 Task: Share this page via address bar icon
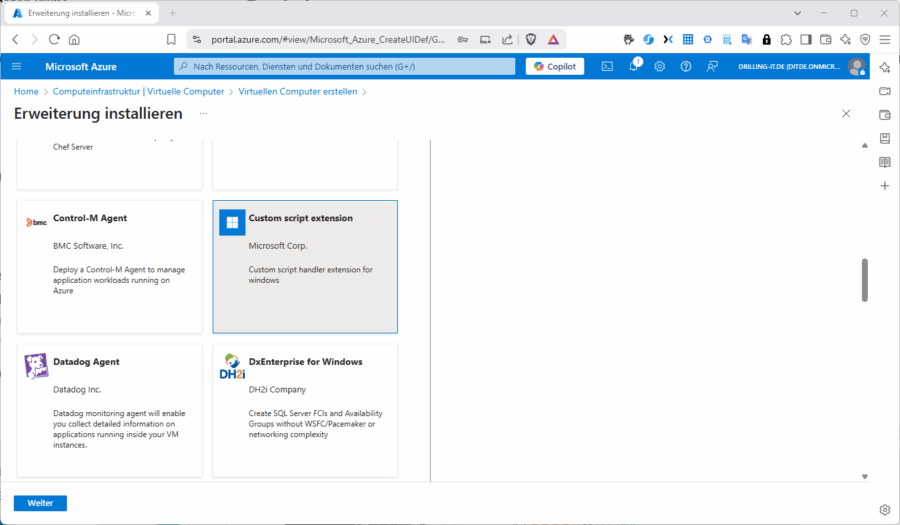click(507, 39)
